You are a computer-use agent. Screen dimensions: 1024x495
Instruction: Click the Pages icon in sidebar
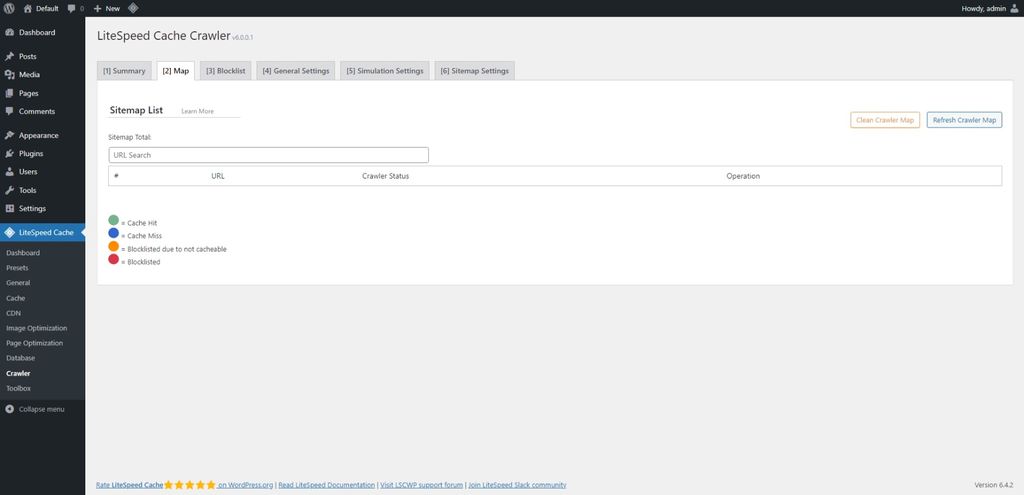pyautogui.click(x=10, y=93)
